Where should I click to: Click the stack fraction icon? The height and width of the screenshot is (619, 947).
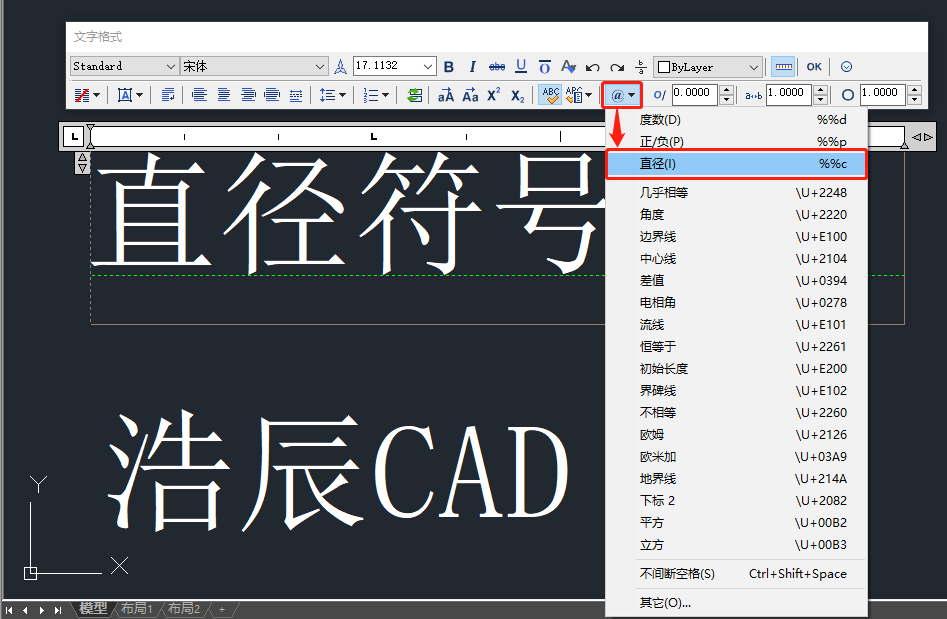641,67
